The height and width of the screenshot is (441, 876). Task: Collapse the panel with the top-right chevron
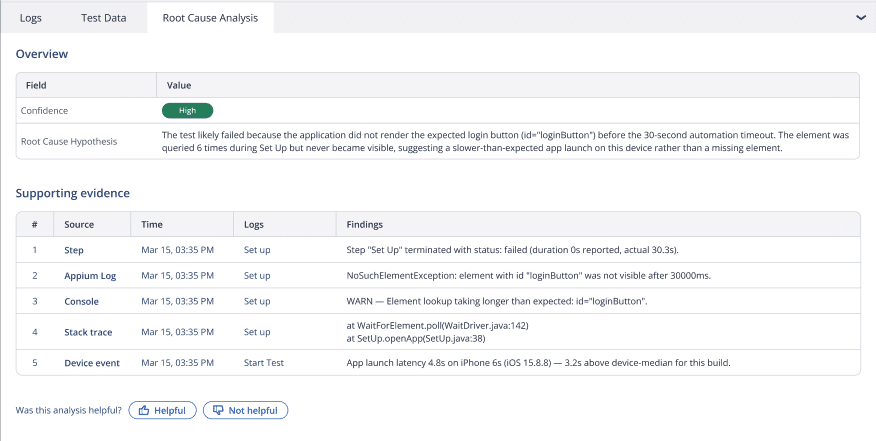pyautogui.click(x=860, y=18)
